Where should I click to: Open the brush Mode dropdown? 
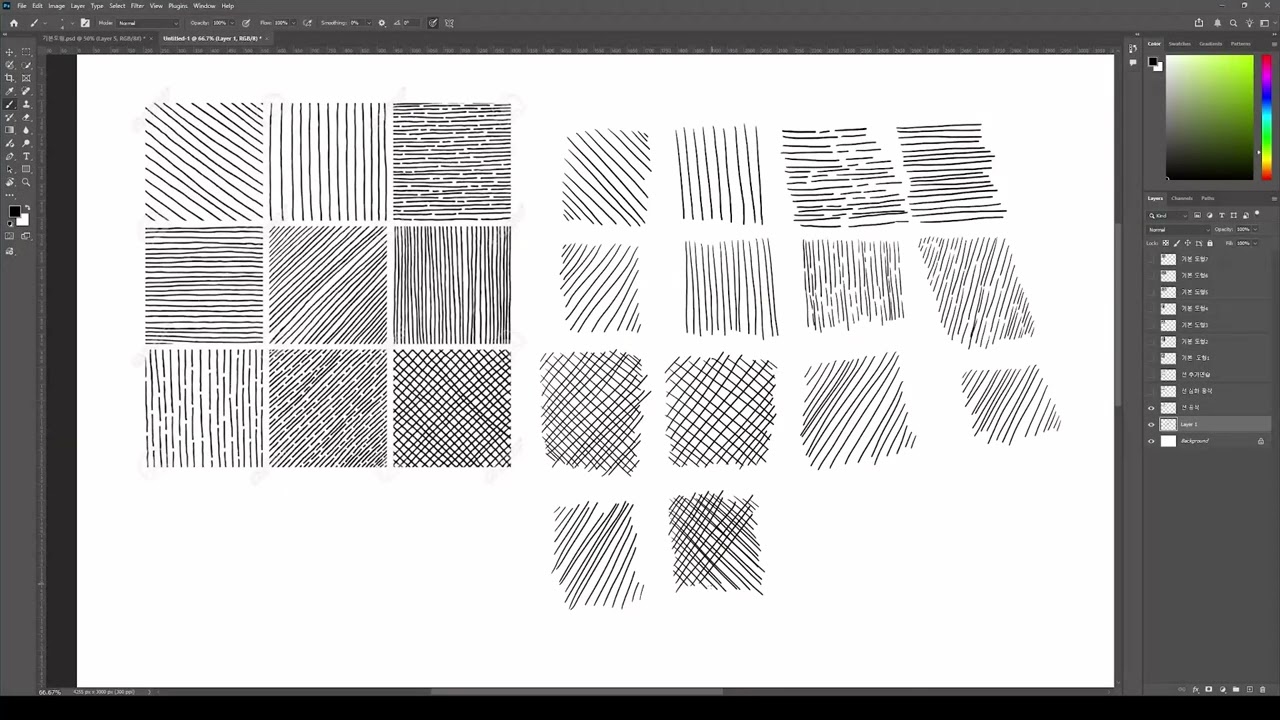pyautogui.click(x=148, y=22)
